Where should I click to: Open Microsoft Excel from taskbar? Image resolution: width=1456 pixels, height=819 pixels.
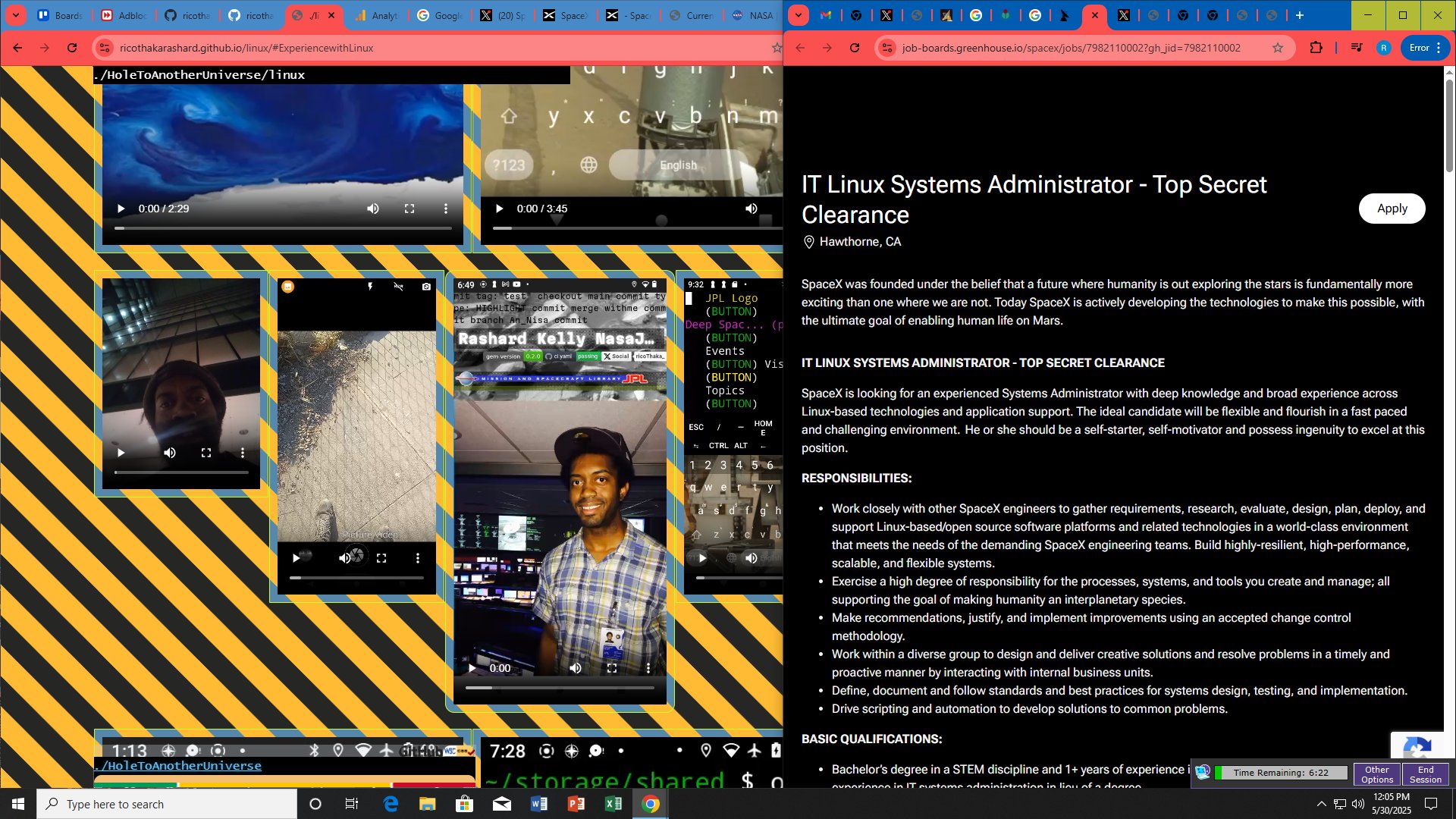click(x=613, y=804)
